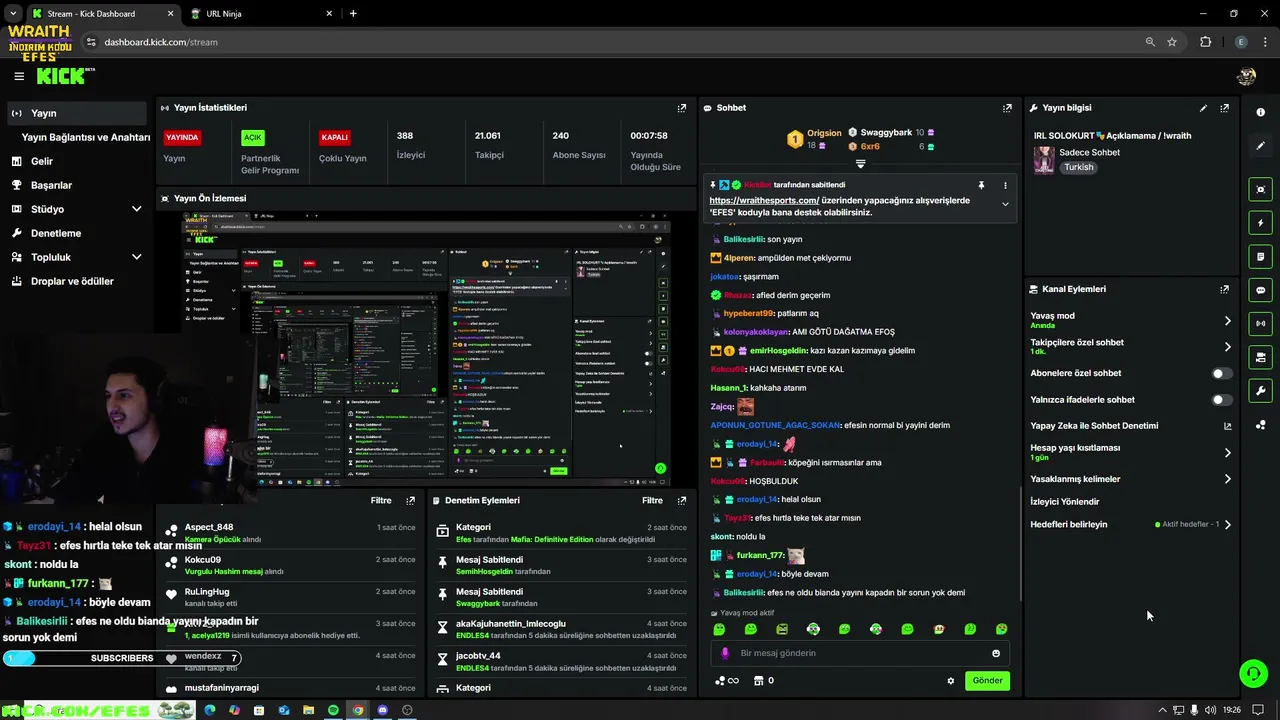Click the document sidebar icon
1280x720 pixels.
[x=1260, y=257]
